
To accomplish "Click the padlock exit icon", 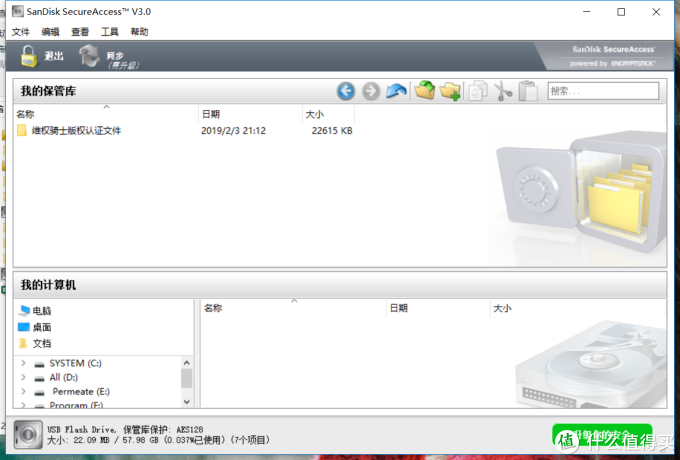I will (29, 56).
